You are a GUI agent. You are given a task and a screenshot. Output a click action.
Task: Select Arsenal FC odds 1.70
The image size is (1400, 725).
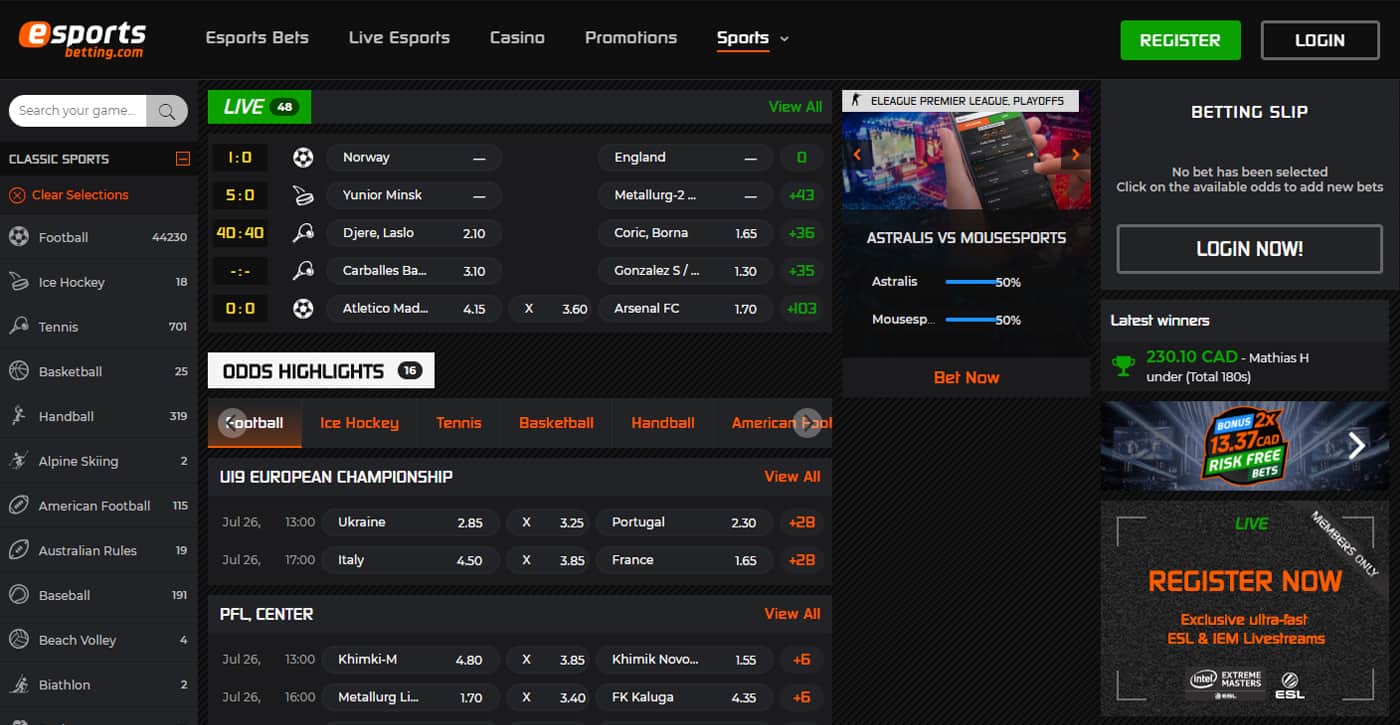pos(685,308)
